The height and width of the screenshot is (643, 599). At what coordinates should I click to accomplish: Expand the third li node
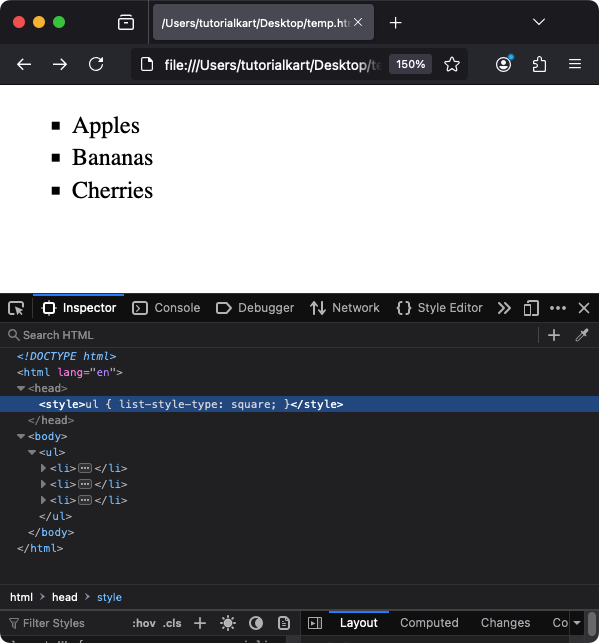(43, 500)
